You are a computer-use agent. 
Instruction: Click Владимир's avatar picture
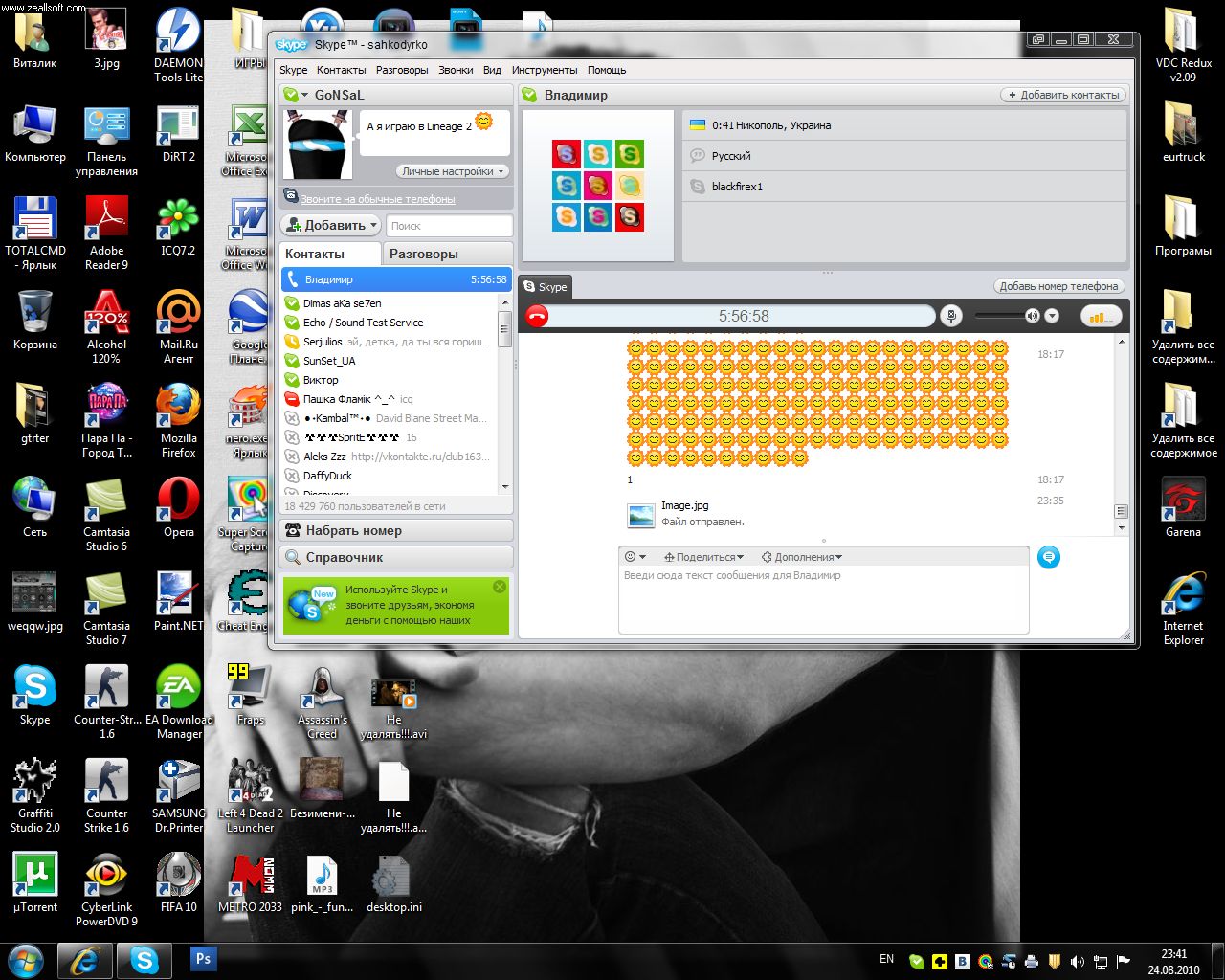tap(598, 185)
